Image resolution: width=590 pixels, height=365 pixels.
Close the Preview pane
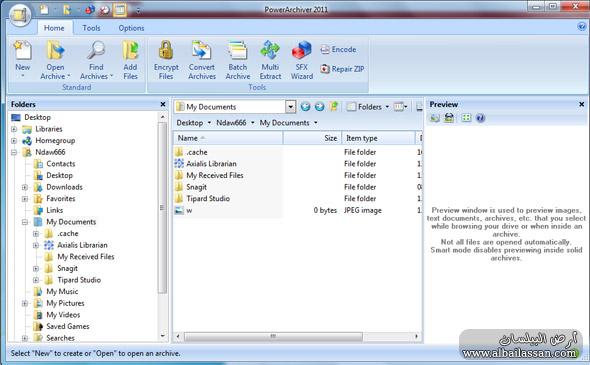[581, 104]
